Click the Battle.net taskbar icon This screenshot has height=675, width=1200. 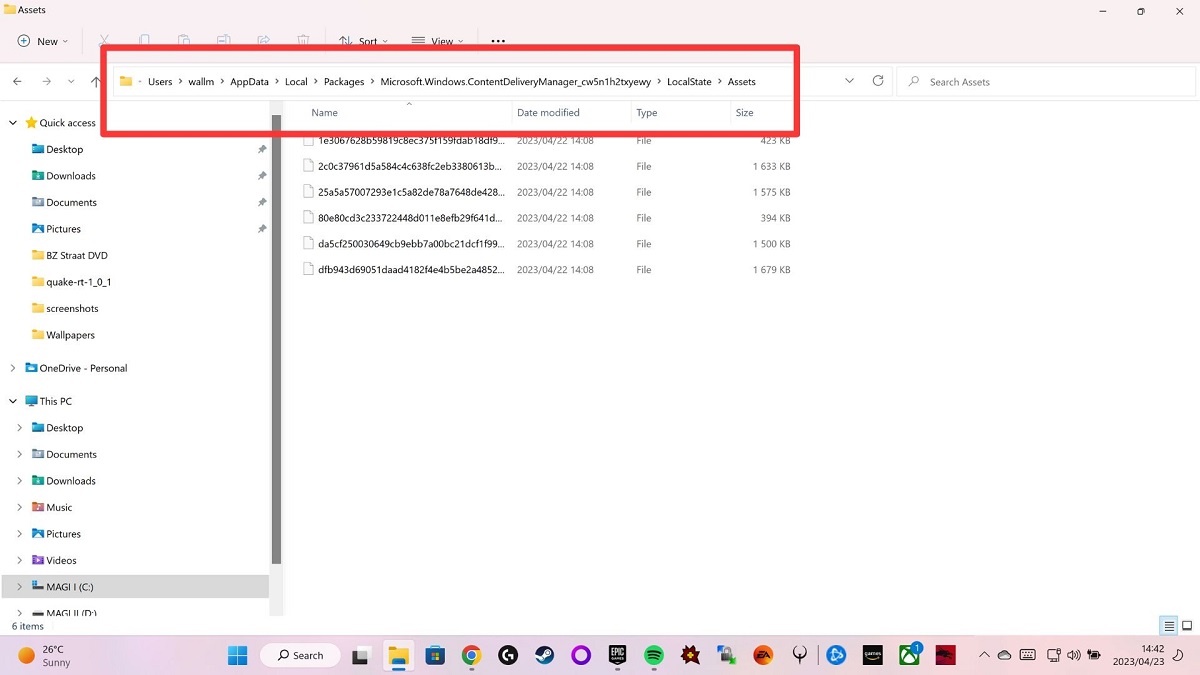pyautogui.click(x=835, y=655)
